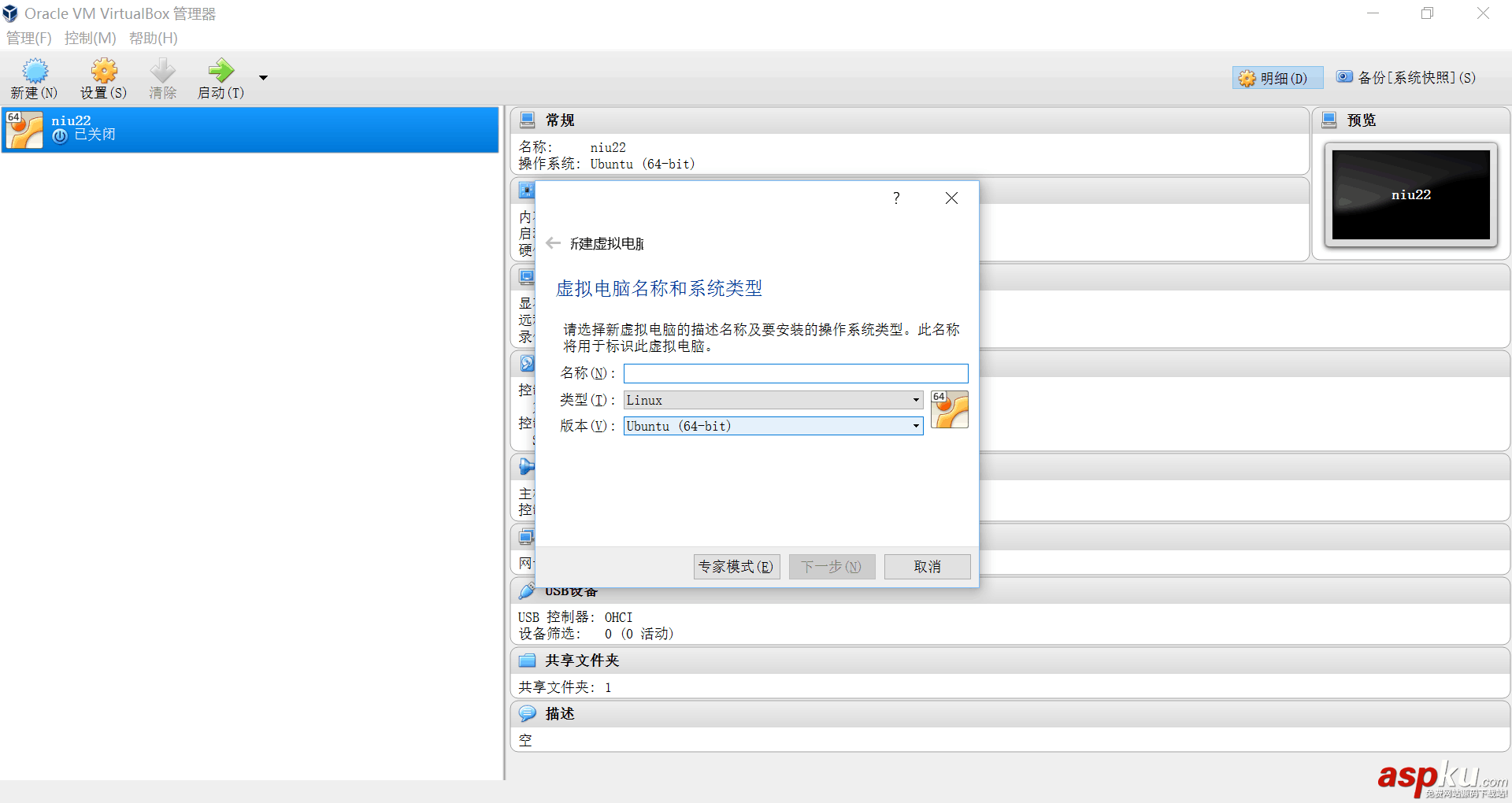Start the VM with the 启动 arrow icon
This screenshot has height=803, width=1512.
tap(221, 71)
